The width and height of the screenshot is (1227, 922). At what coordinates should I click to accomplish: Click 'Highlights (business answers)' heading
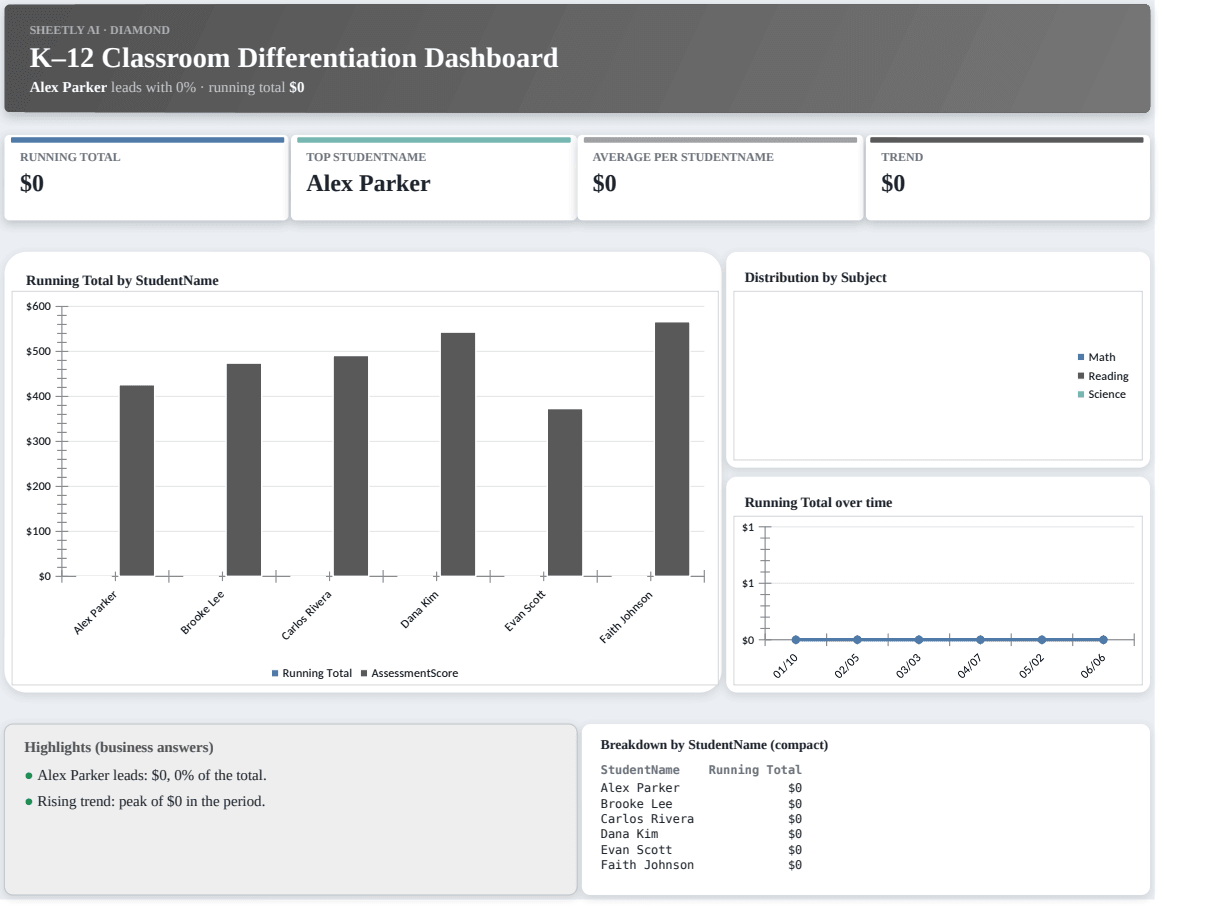(x=119, y=747)
